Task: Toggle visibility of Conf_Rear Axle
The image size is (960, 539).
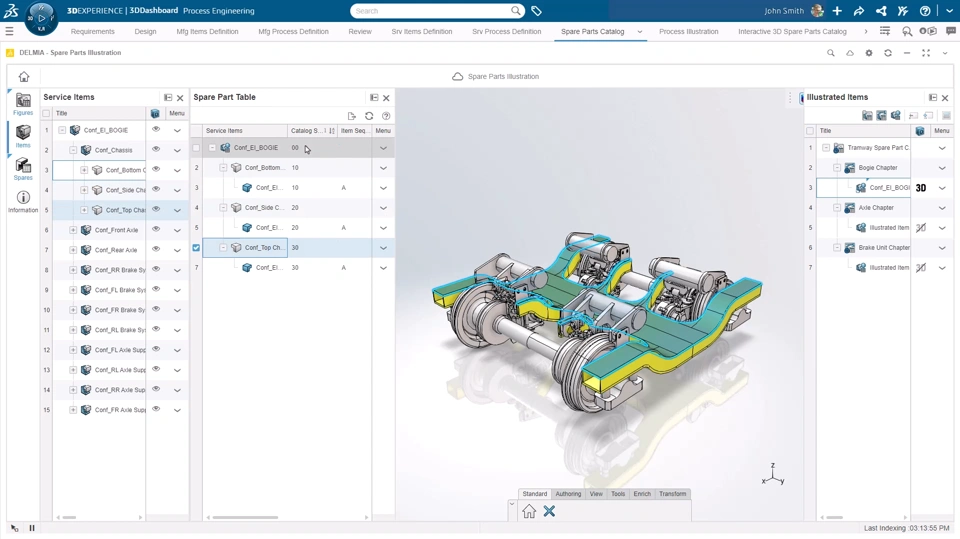Action: (x=156, y=249)
